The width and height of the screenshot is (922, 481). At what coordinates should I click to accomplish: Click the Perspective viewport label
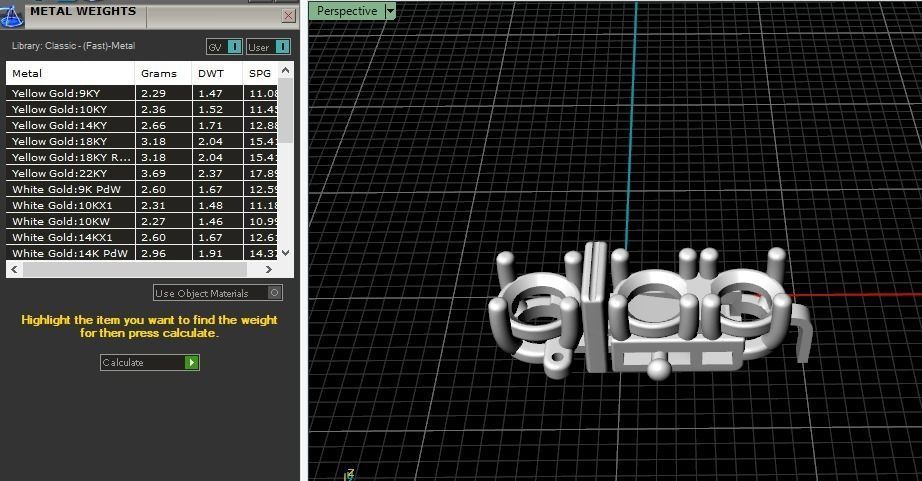347,11
